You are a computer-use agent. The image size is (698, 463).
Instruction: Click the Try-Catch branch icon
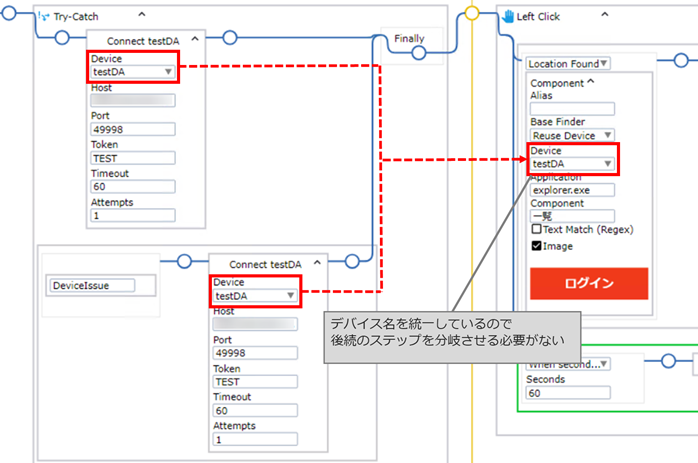(42, 17)
